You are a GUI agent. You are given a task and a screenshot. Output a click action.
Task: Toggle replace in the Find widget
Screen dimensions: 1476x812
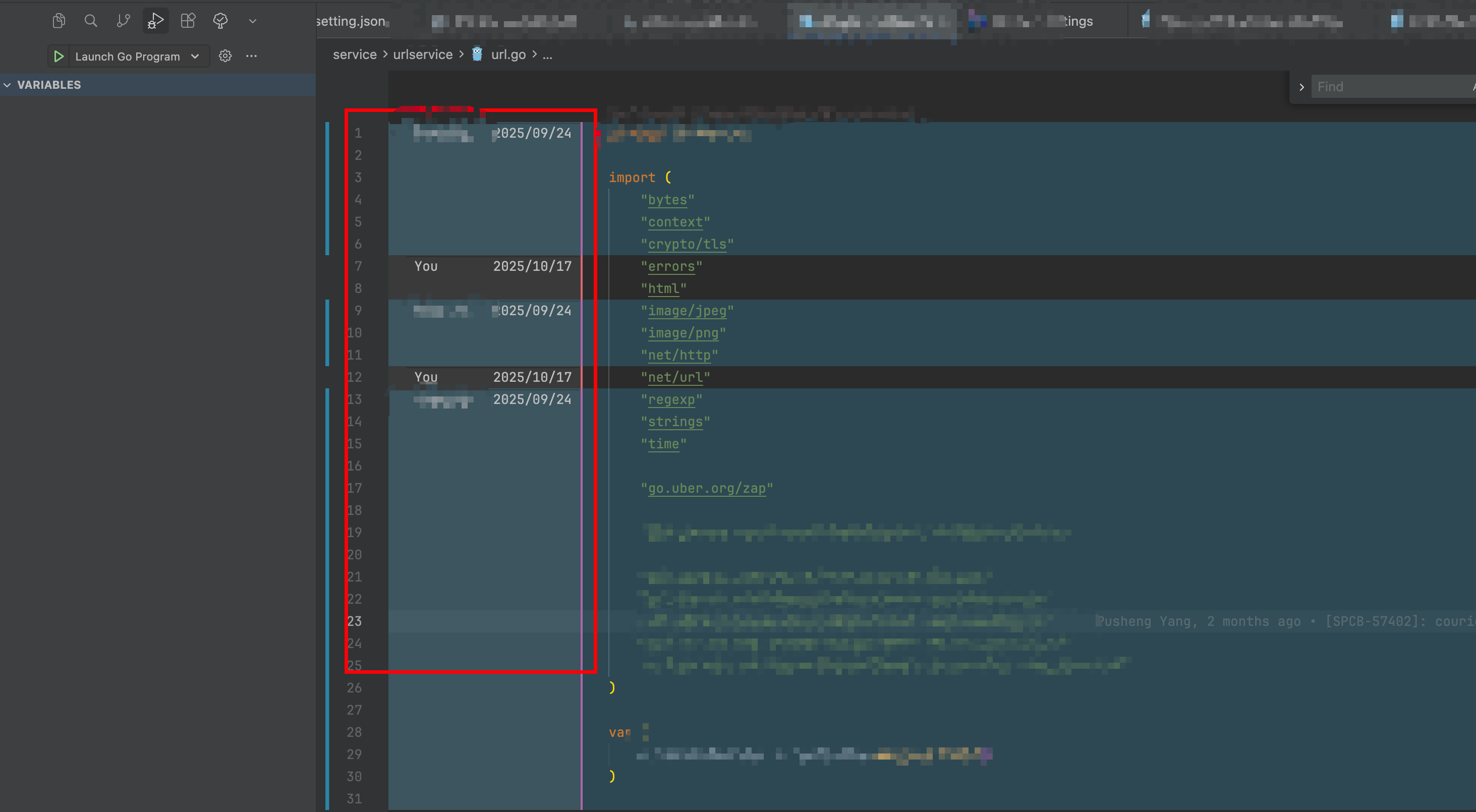(1301, 87)
